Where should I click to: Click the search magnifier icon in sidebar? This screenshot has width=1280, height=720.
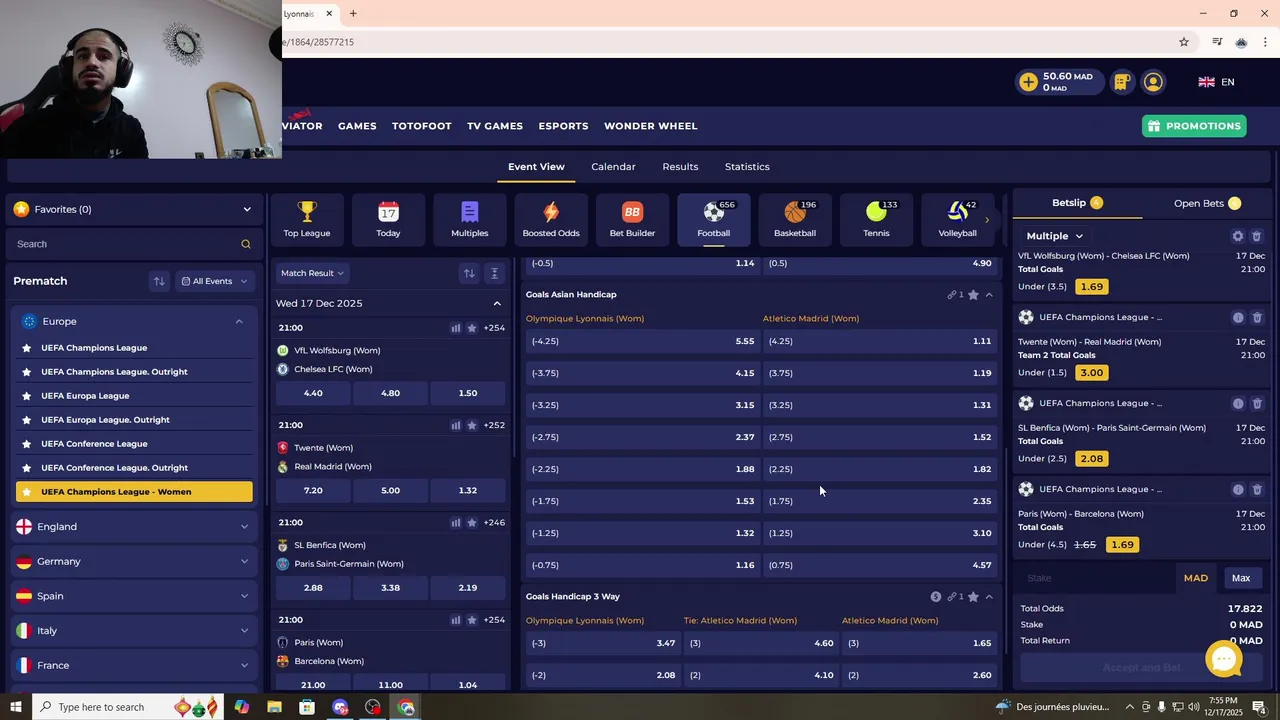click(246, 244)
